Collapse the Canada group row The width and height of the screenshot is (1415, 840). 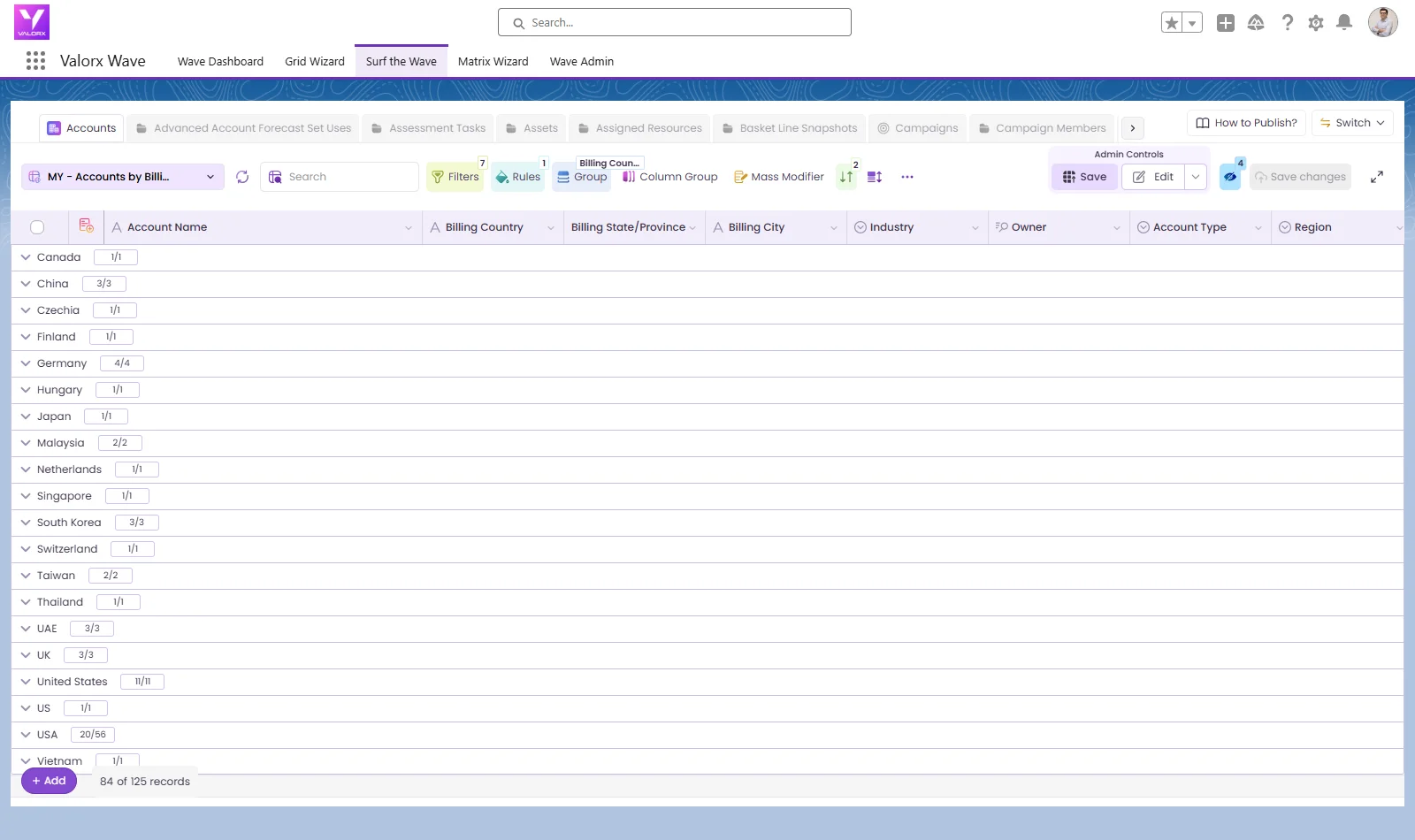pos(26,257)
